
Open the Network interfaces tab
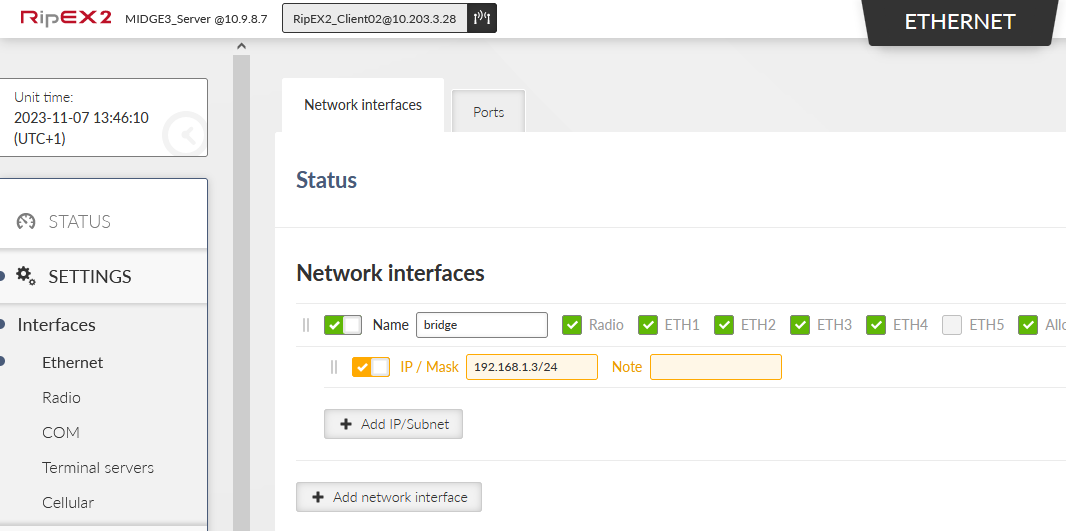363,105
